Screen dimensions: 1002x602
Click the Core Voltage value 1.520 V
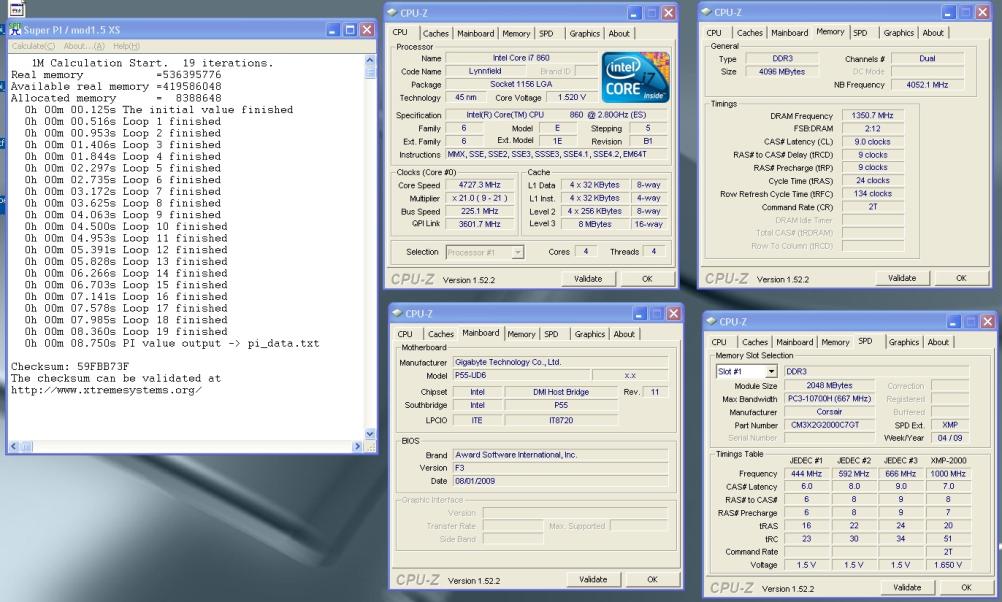pyautogui.click(x=571, y=97)
